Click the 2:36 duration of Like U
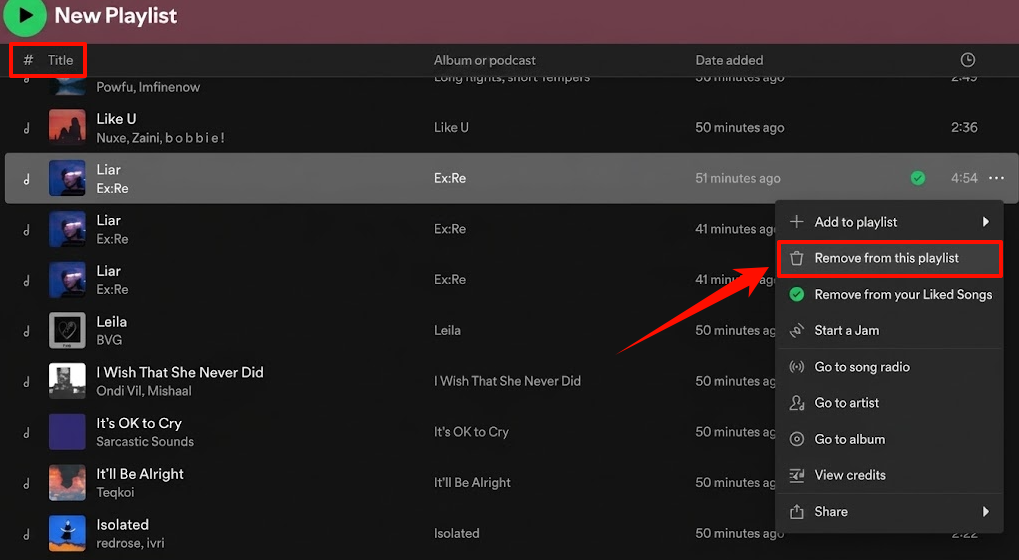Screen dimensions: 1019x560 click(x=964, y=127)
